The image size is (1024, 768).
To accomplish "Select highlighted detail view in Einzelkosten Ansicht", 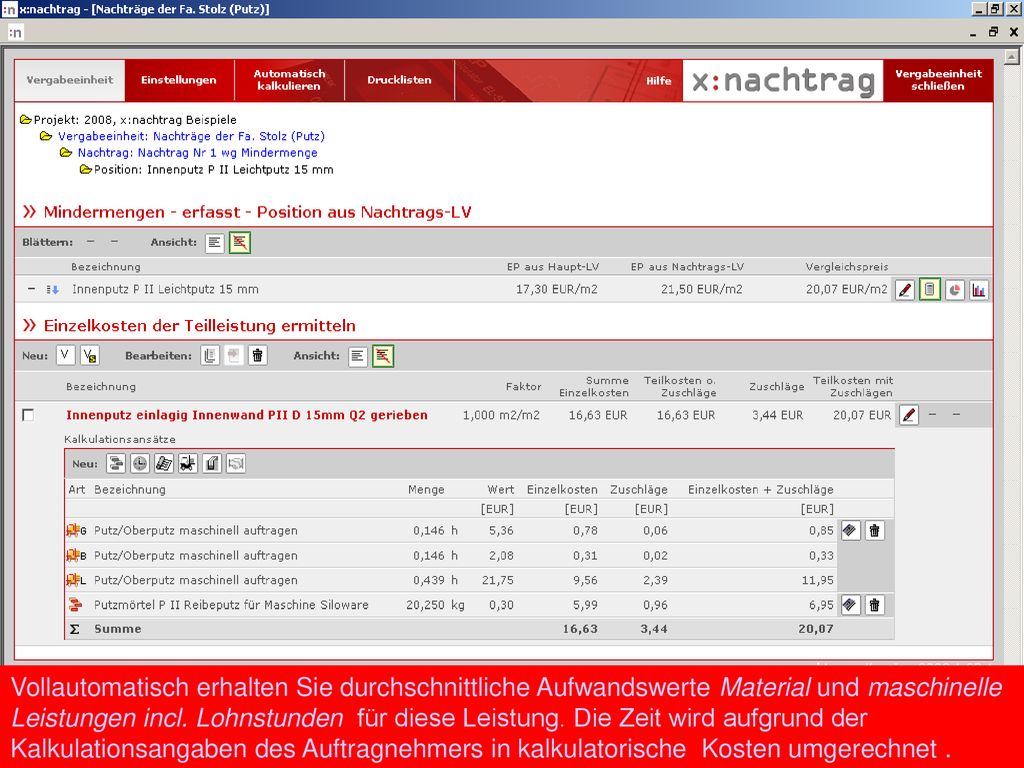I will coord(383,357).
